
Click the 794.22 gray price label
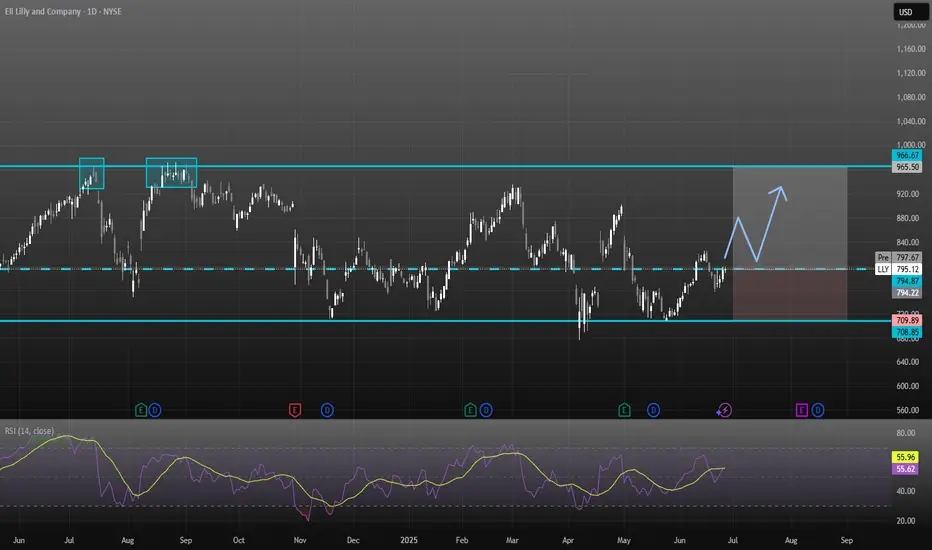(907, 293)
